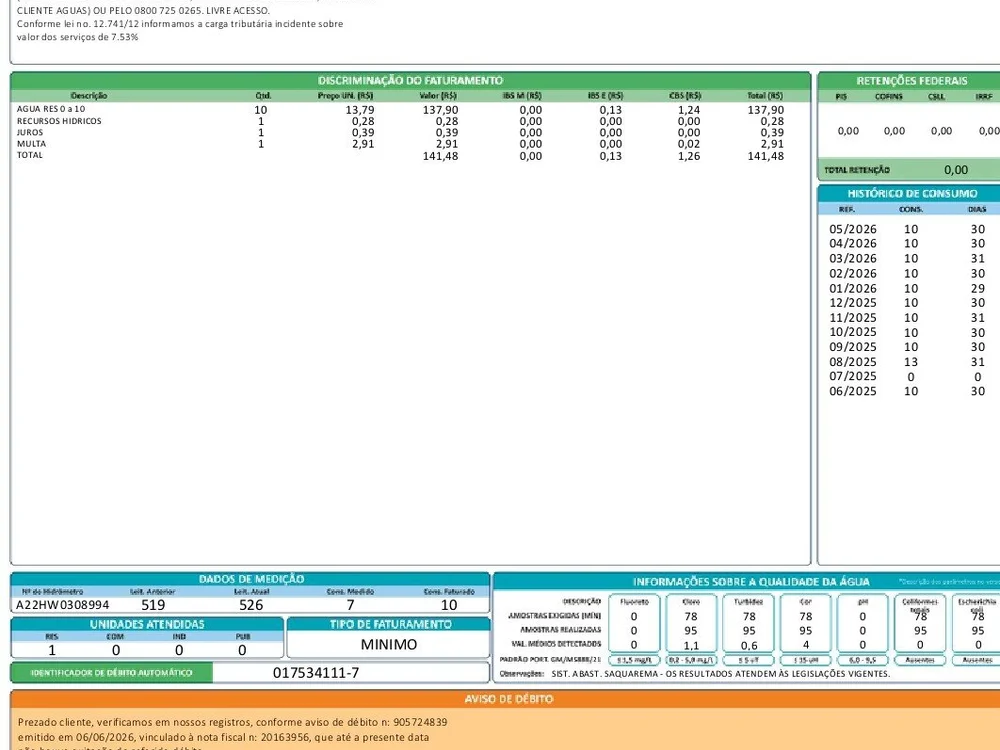Click the Aviso de Débito orange banner

pos(508,699)
